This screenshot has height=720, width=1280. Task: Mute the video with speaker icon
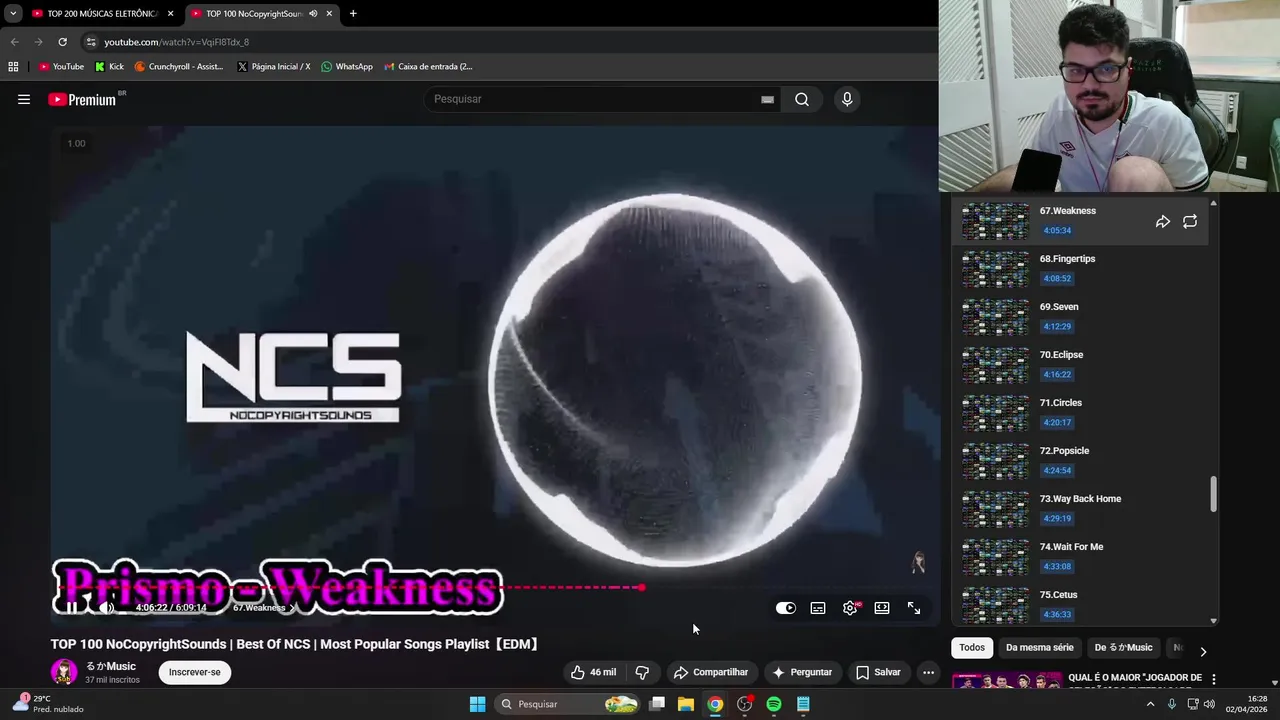tap(106, 607)
